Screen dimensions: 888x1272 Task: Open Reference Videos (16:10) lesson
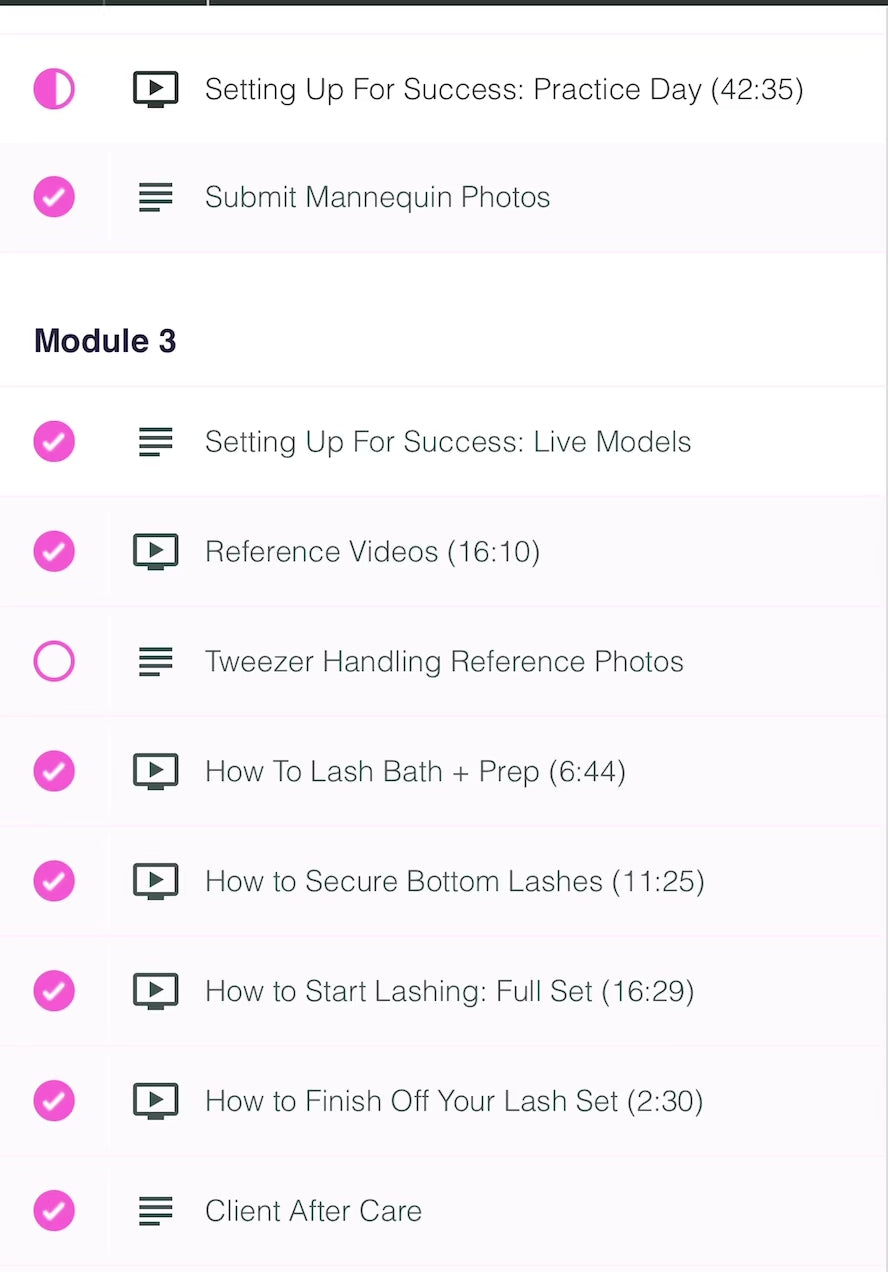point(372,552)
